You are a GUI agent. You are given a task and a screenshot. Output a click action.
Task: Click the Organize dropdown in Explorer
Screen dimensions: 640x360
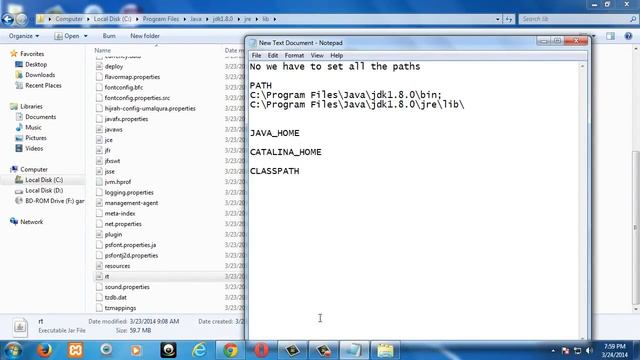24,36
